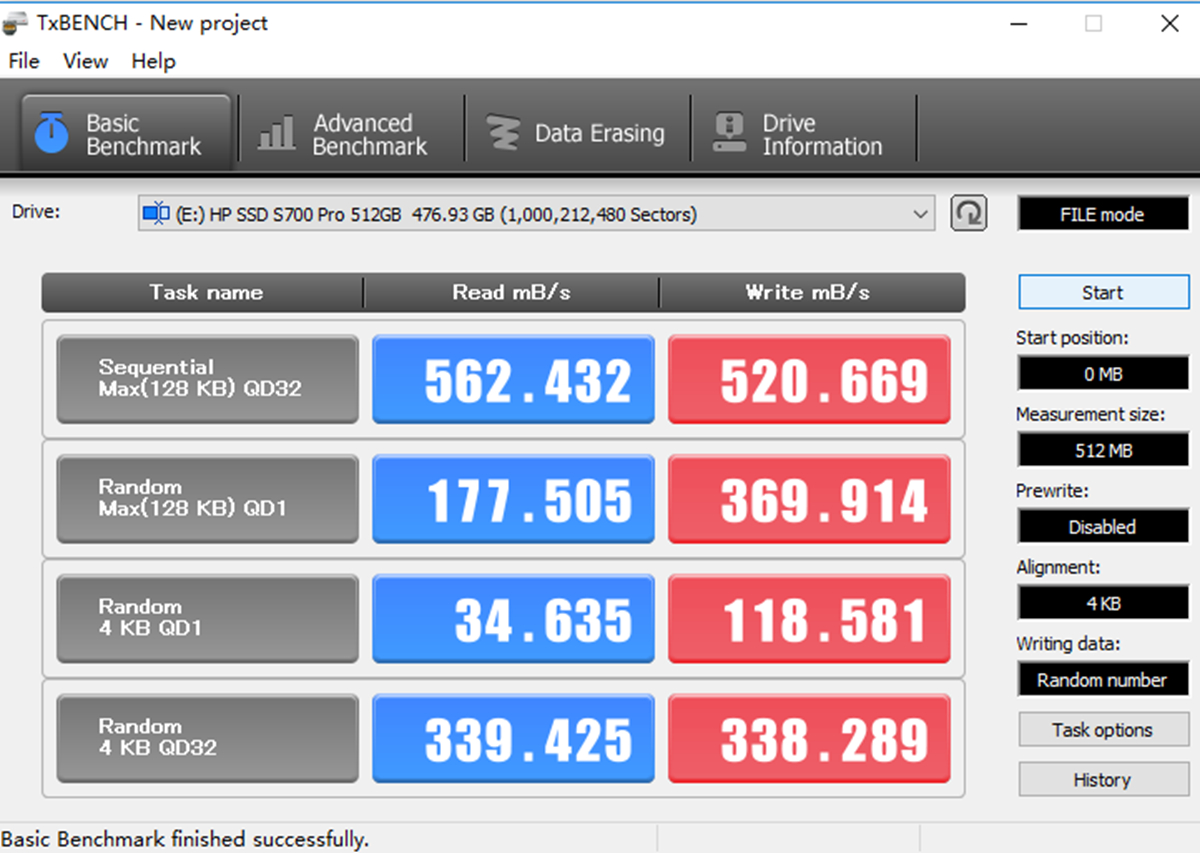This screenshot has height=853, width=1200.
Task: Click the TxBENCH app icon in title bar
Action: click(x=15, y=22)
